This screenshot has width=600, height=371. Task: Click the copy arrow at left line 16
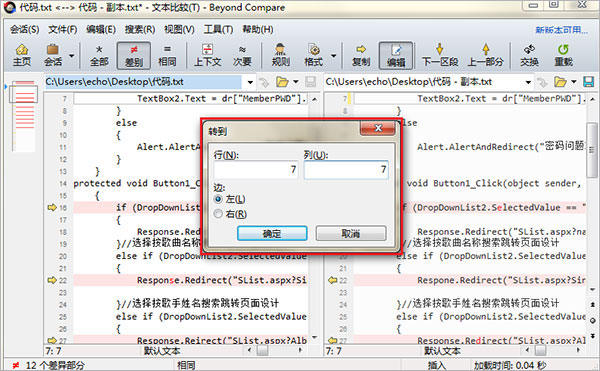pos(52,208)
